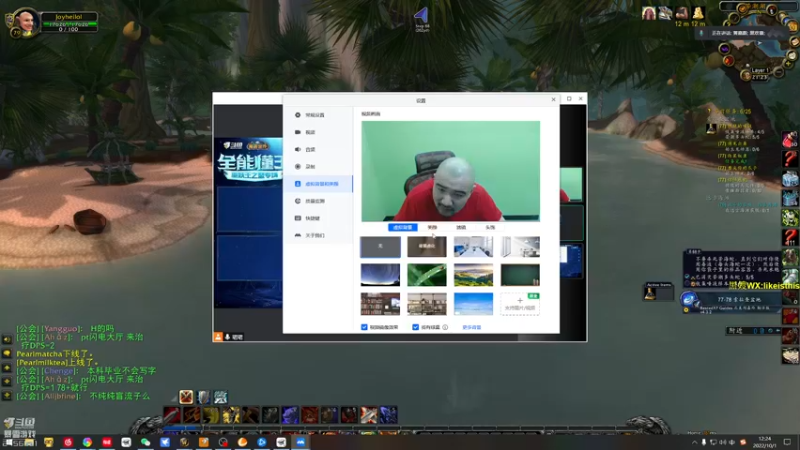Choose the white modern interior background
Viewport: 800px width, 450px height.
(x=520, y=247)
